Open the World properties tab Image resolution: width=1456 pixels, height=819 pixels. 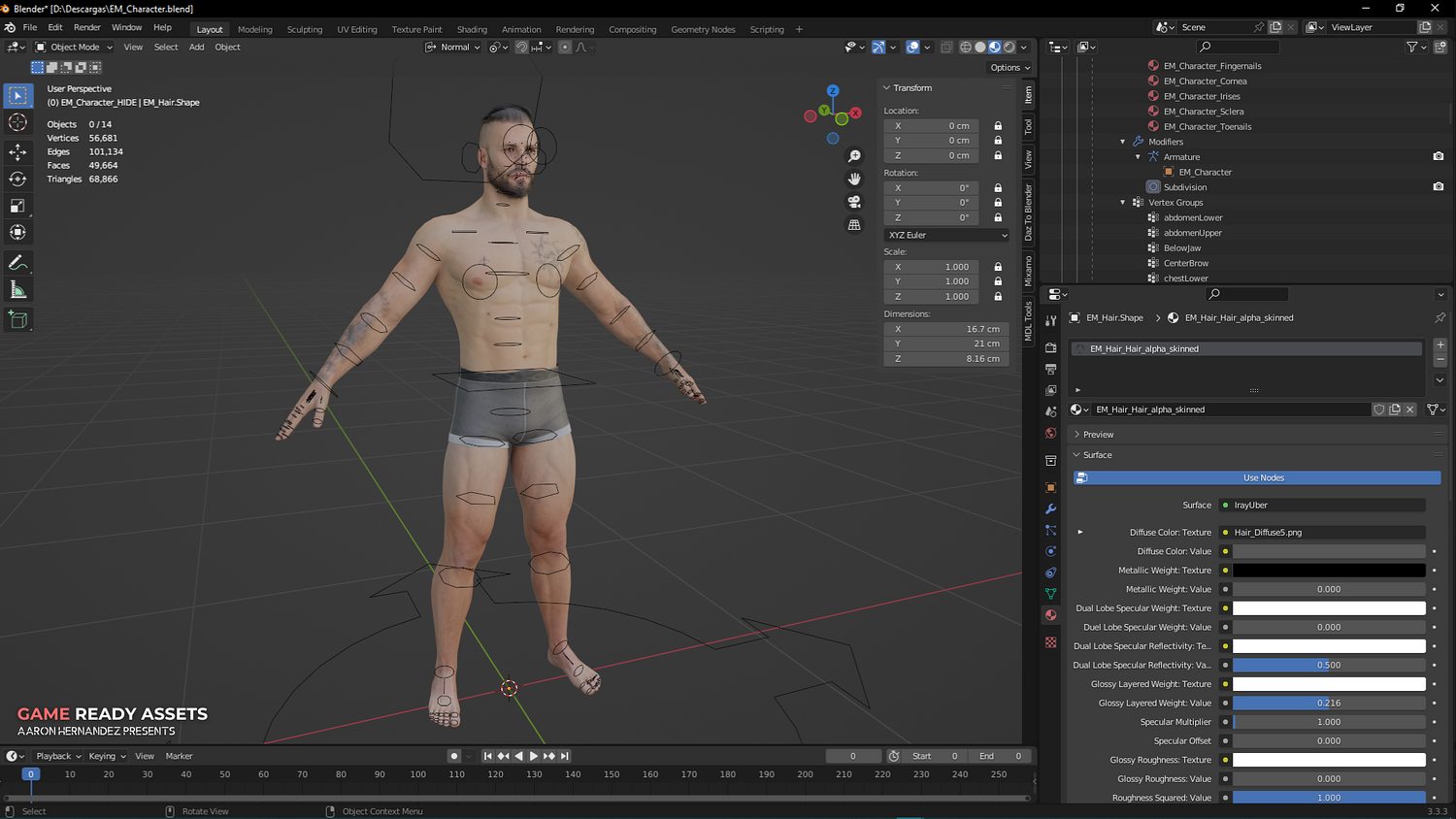(x=1051, y=433)
